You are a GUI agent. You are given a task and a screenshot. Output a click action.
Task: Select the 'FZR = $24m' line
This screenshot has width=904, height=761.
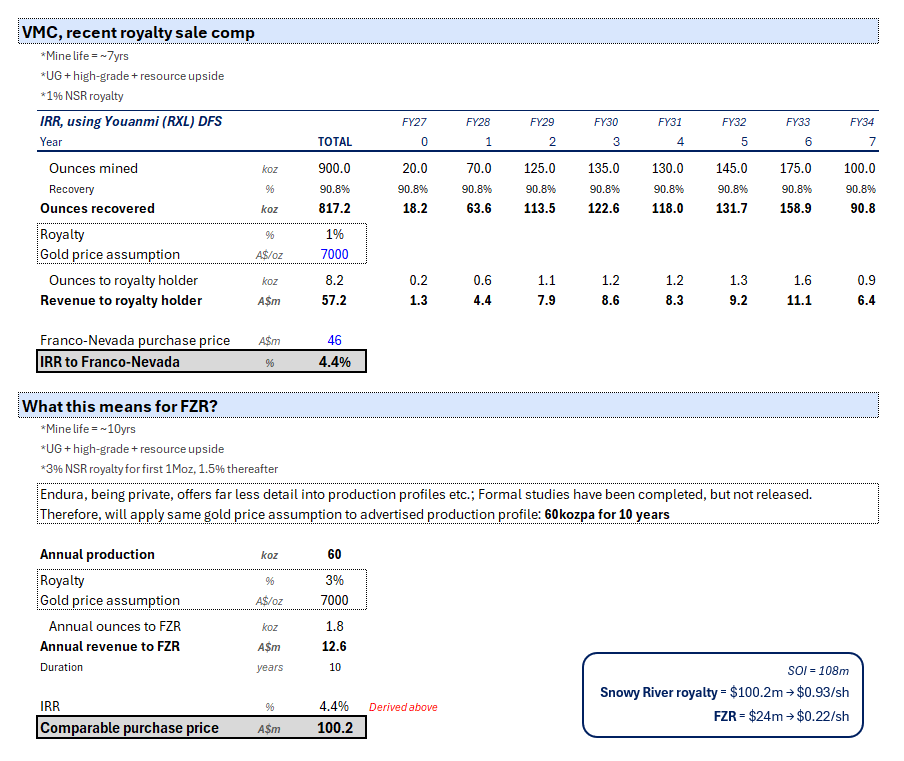[x=781, y=717]
